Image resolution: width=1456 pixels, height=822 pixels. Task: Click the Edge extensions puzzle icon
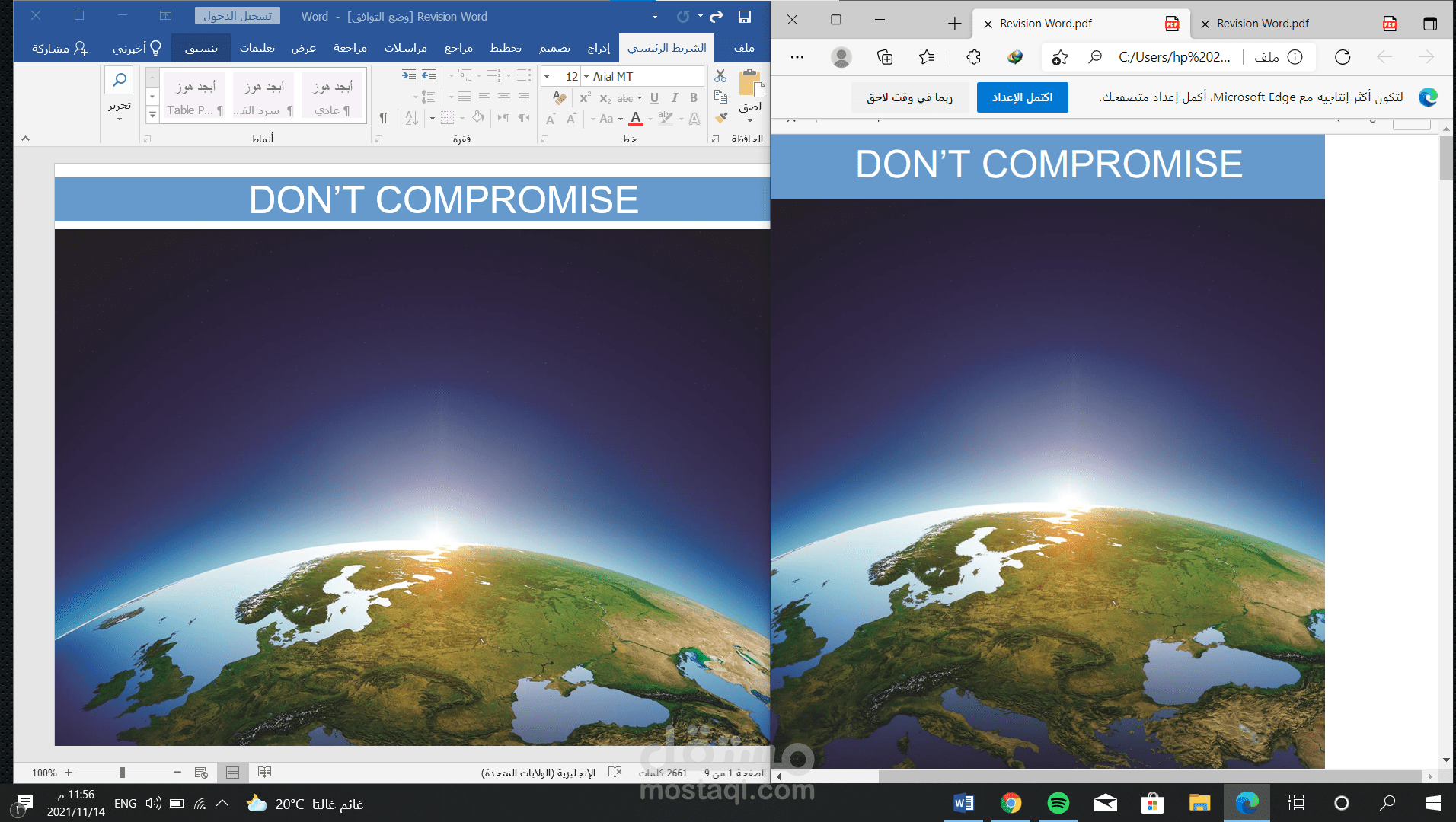973,57
